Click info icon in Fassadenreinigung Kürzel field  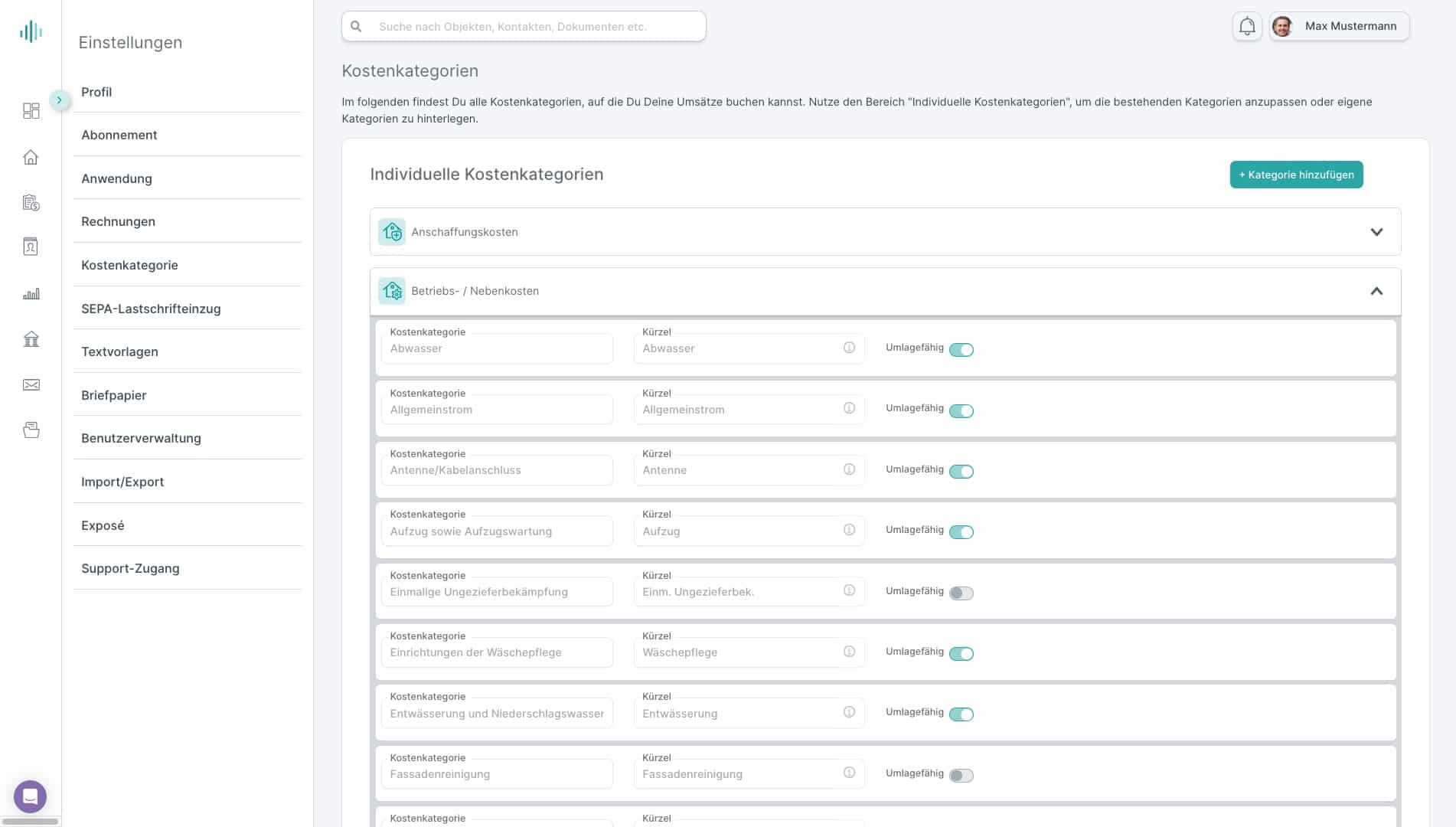[x=849, y=773]
